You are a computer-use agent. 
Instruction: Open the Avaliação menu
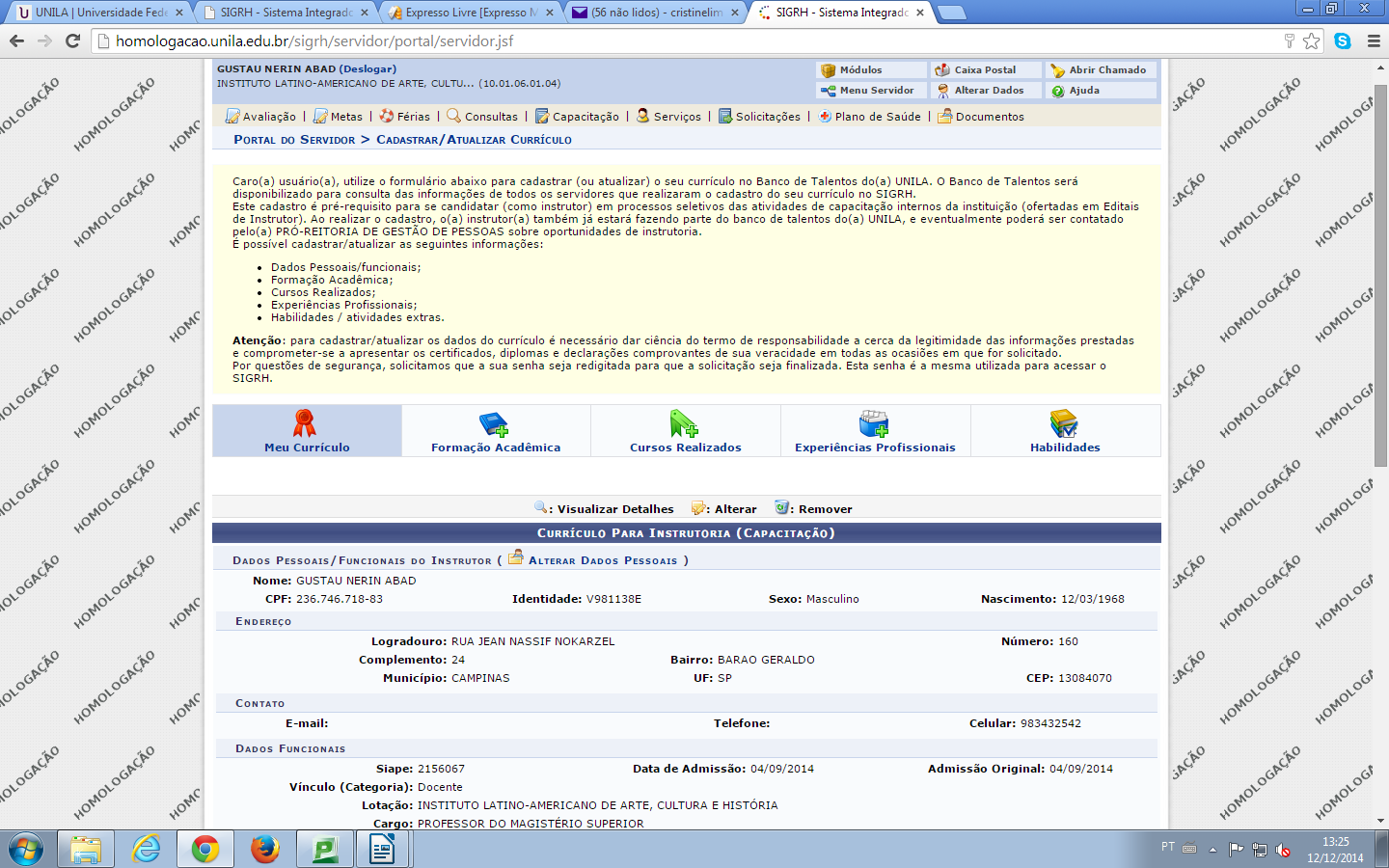[x=260, y=117]
